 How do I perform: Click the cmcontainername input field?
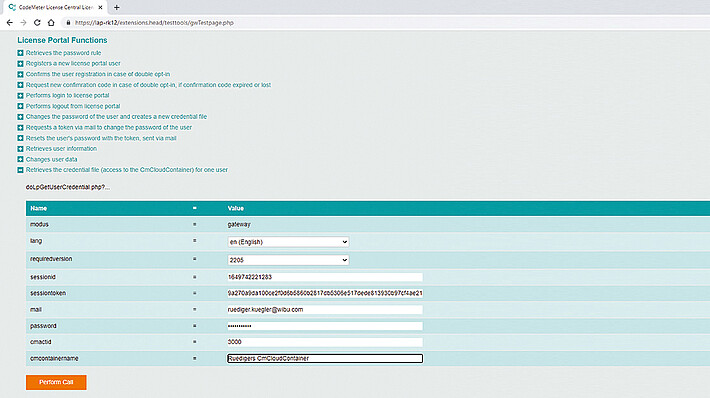tap(325, 359)
